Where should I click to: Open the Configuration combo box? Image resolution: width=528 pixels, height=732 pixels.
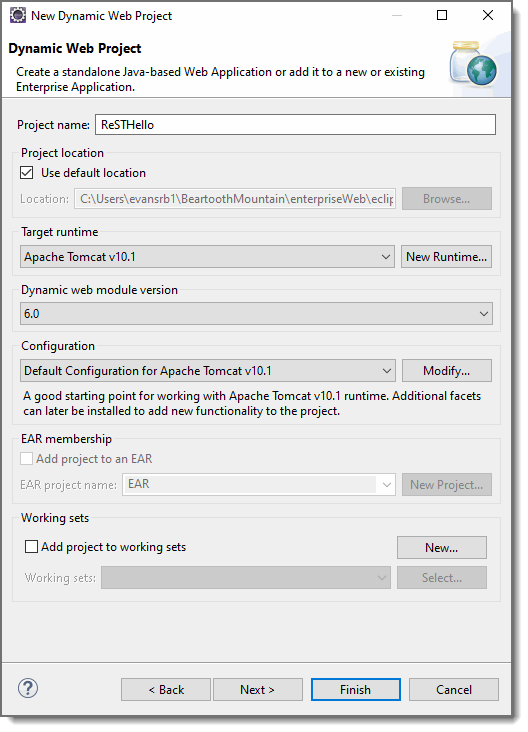[x=208, y=371]
